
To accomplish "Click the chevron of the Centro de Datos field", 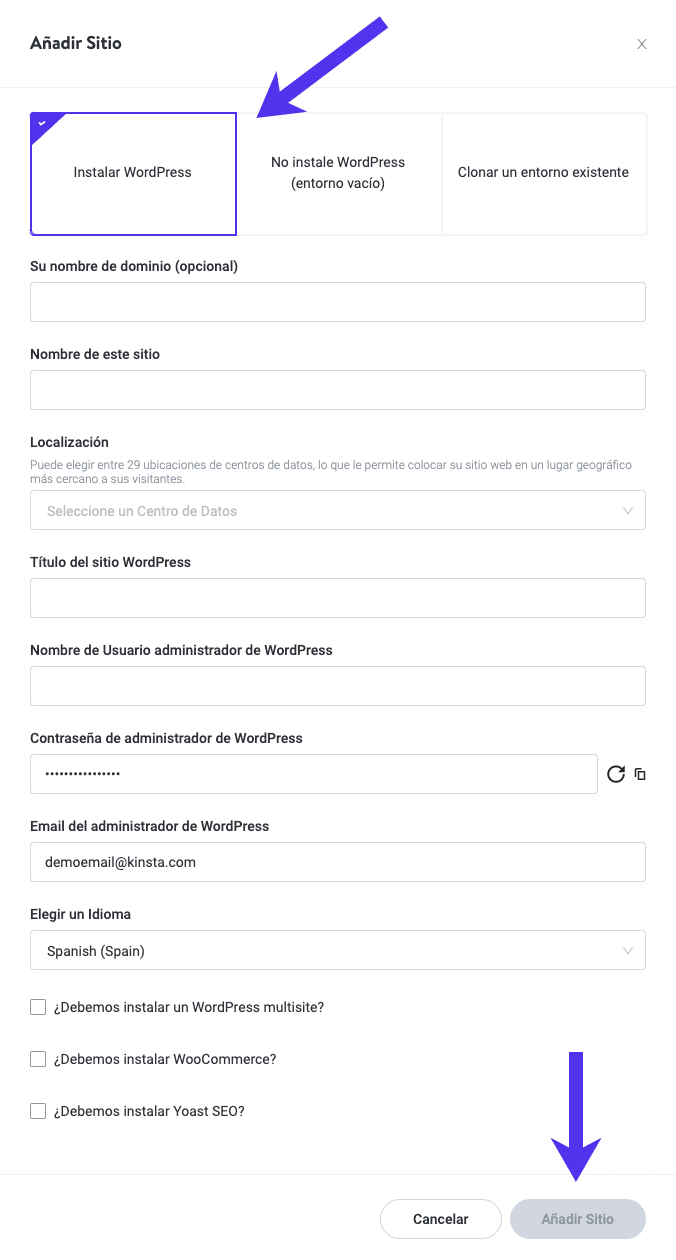I will [628, 510].
